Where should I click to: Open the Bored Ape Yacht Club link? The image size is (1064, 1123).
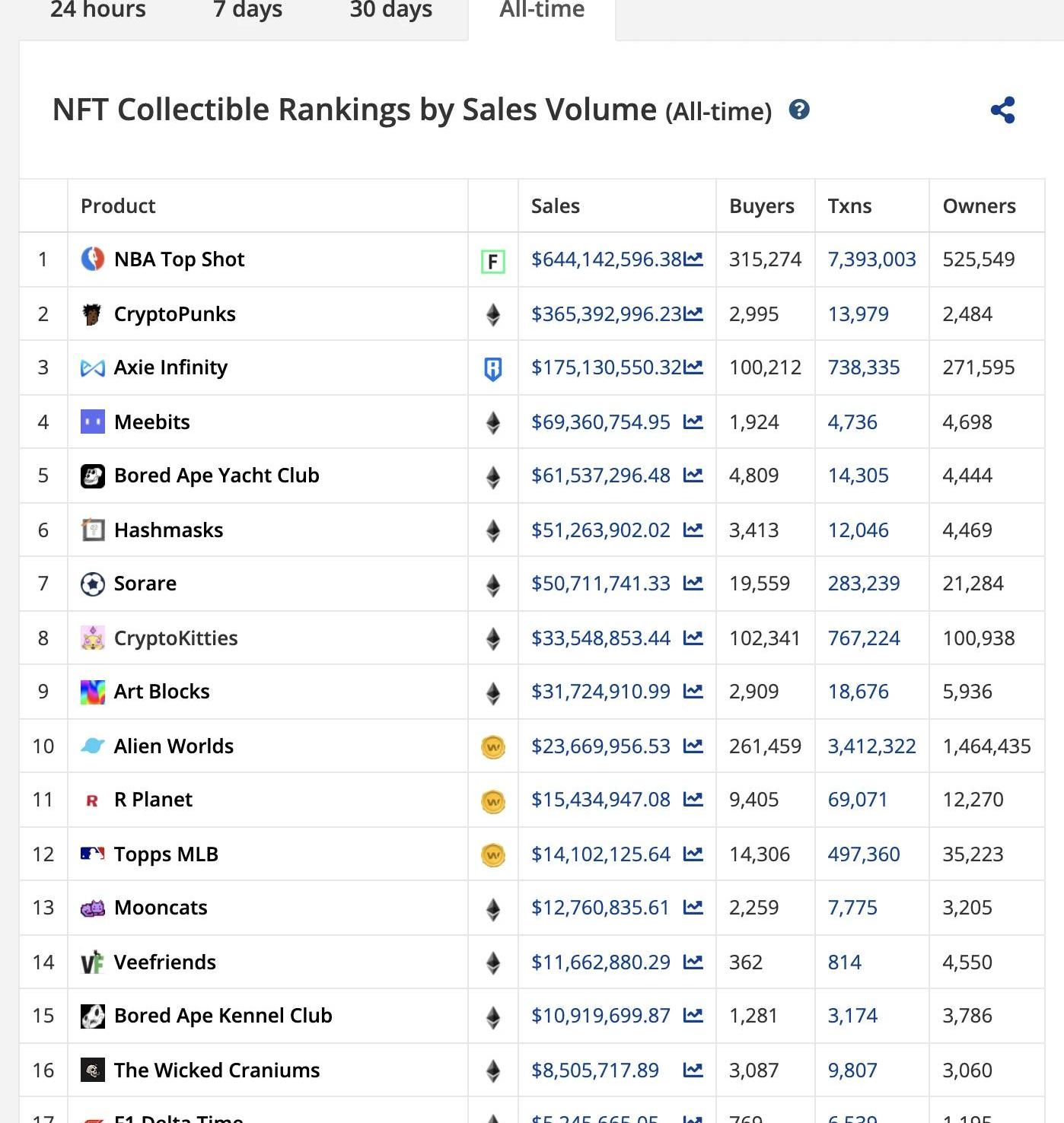click(x=217, y=476)
